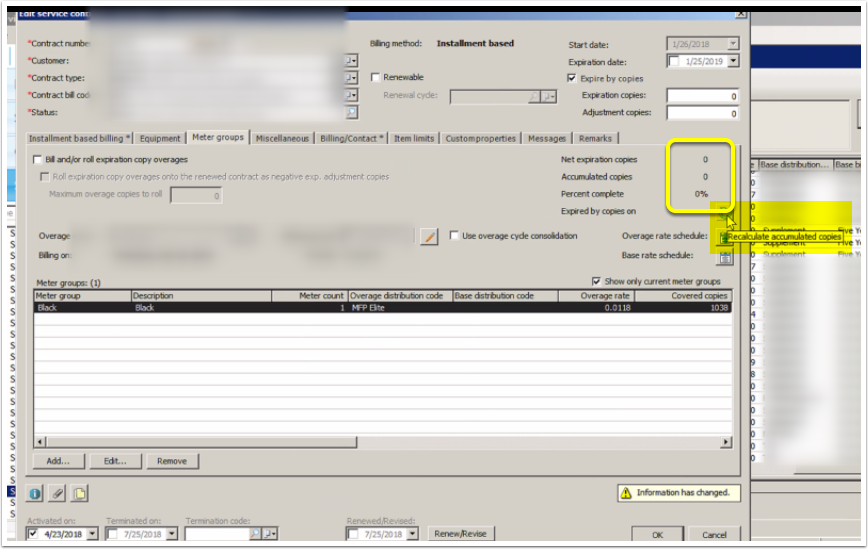The image size is (868, 549).
Task: Select the Black meter group row
Action: (383, 308)
